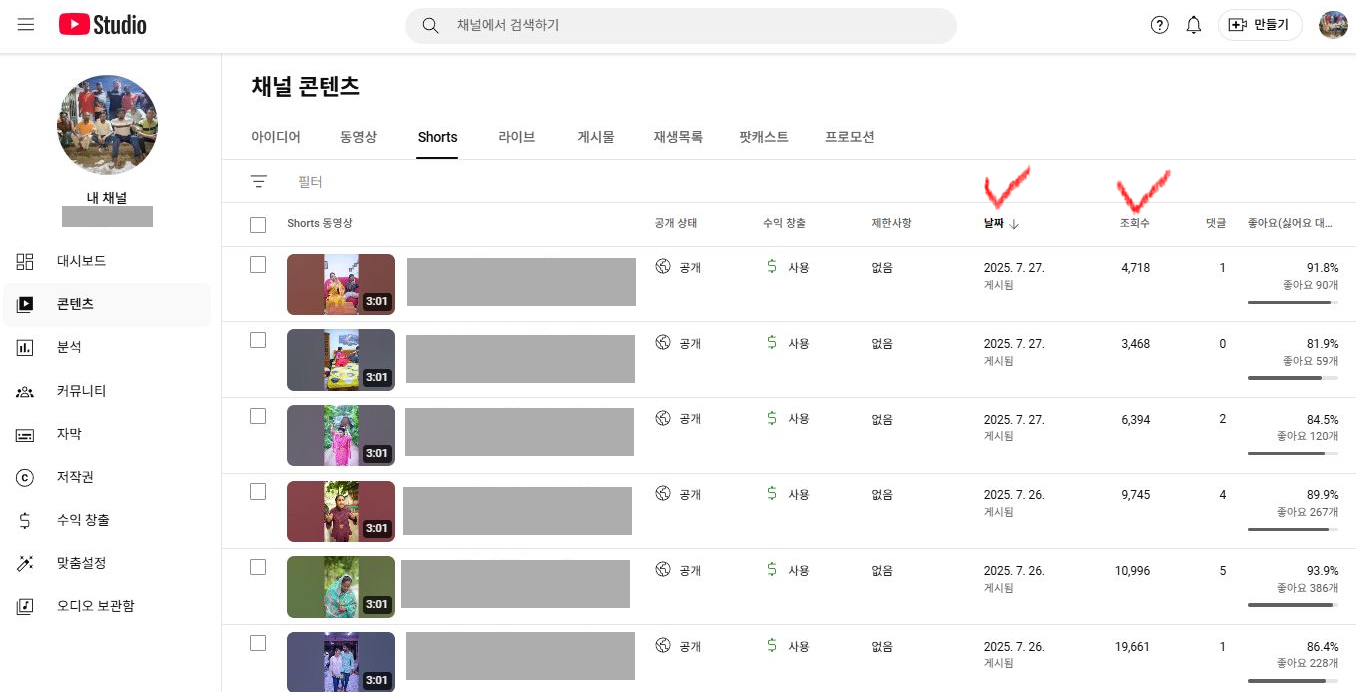Viewport: 1356px width, 692px height.
Task: Click the 커뮤니티 people icon
Action: click(x=25, y=391)
